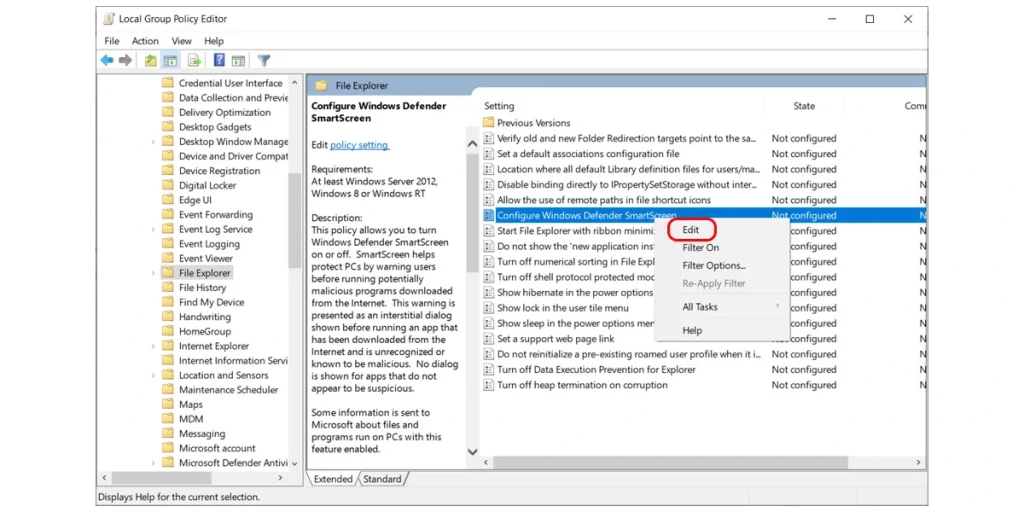Click the Previous Versions folder icon
This screenshot has height=512, width=1024.
488,123
